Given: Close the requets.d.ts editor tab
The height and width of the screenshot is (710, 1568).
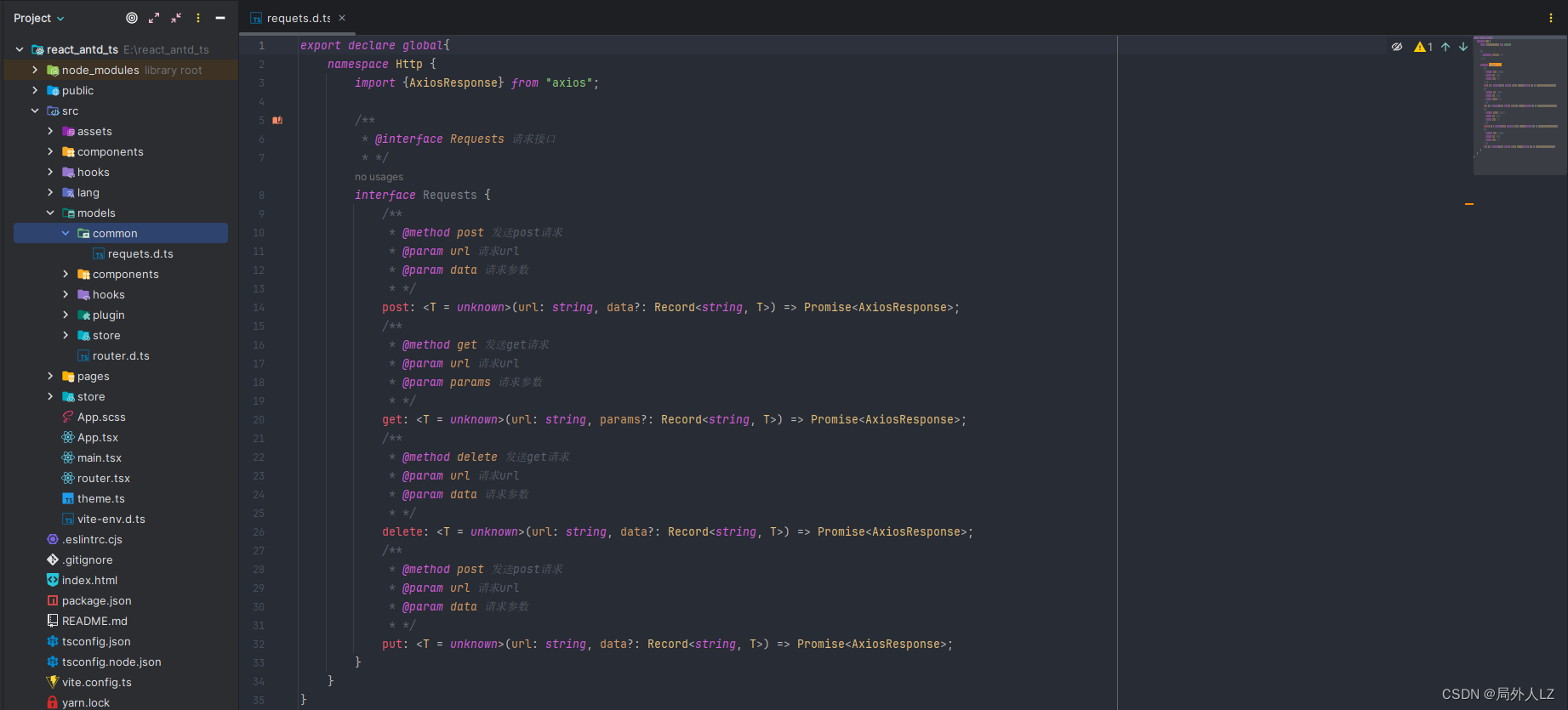Looking at the screenshot, I should (x=342, y=18).
